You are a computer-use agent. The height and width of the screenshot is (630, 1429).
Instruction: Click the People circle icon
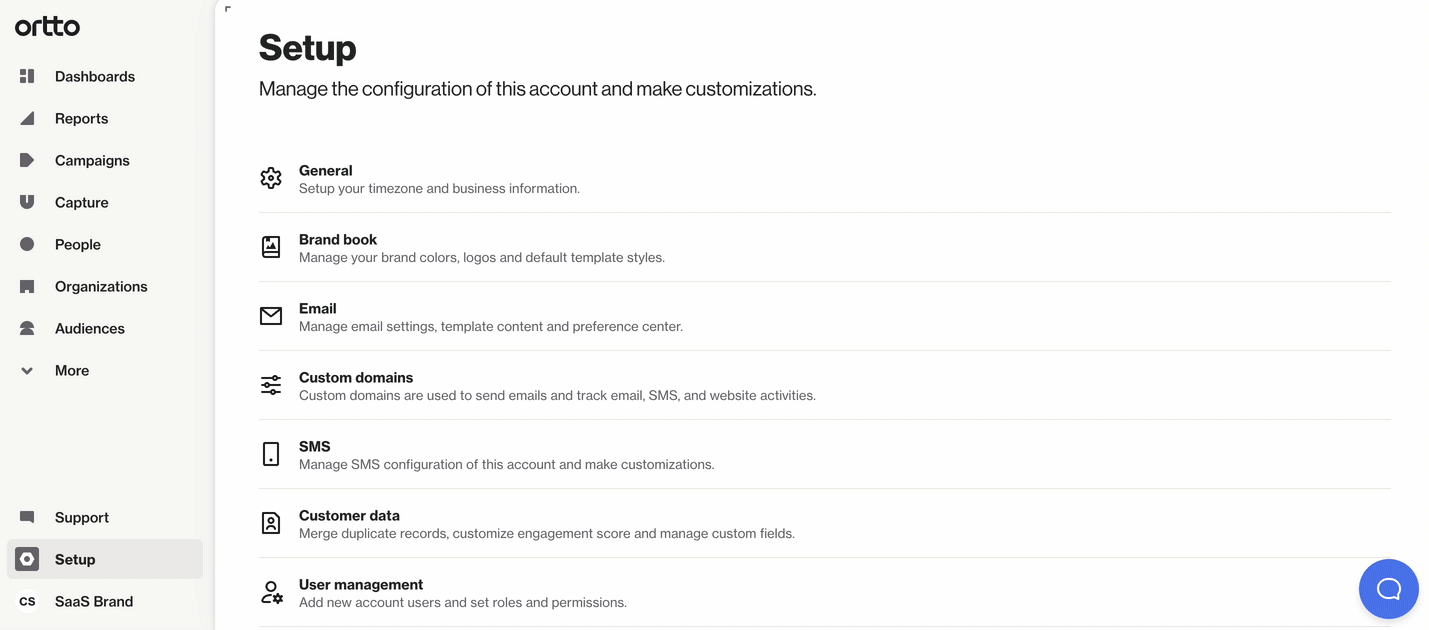(x=27, y=244)
